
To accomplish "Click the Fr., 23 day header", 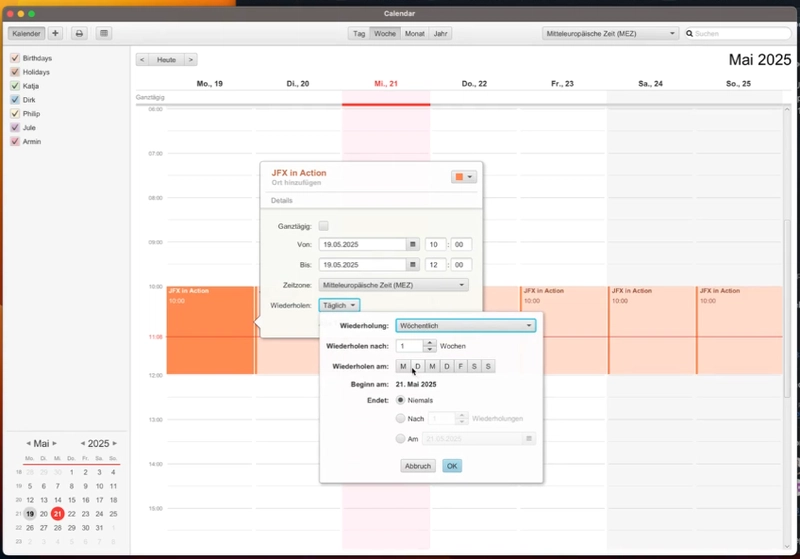I will 562,84.
